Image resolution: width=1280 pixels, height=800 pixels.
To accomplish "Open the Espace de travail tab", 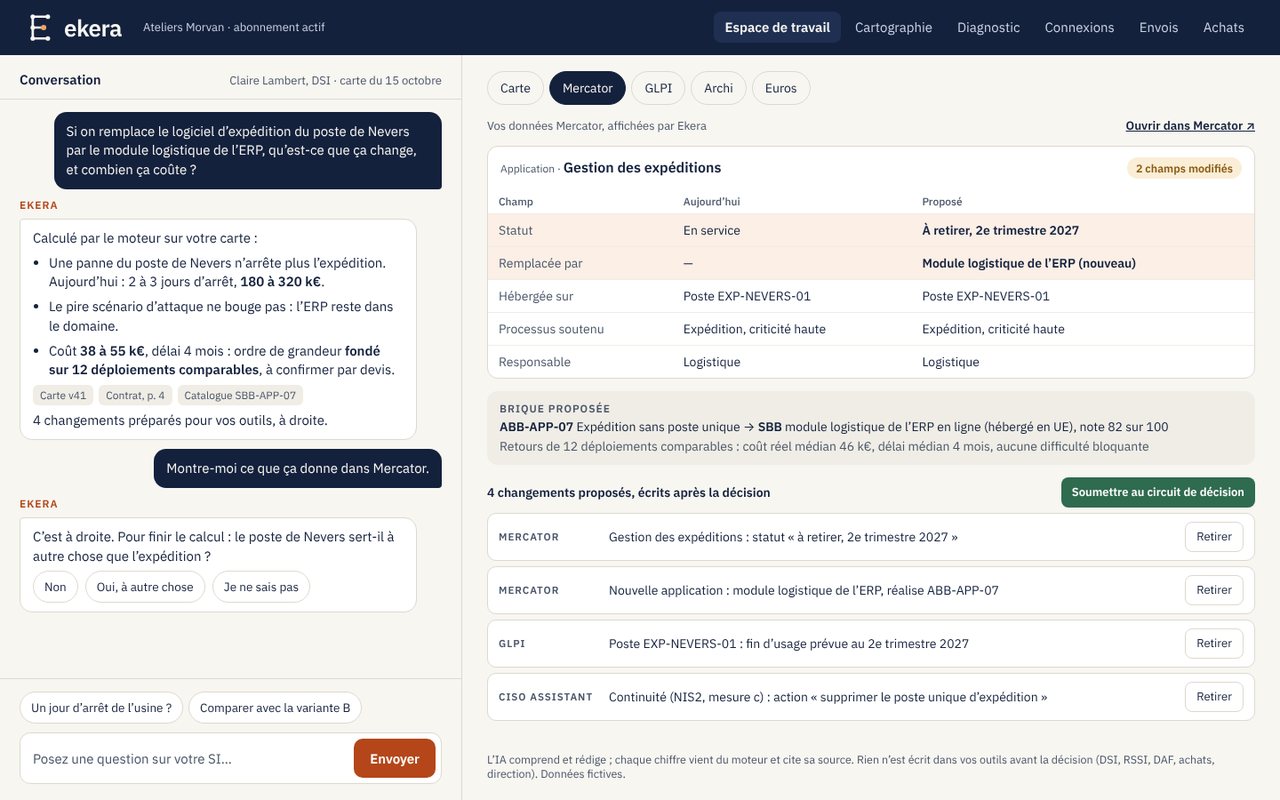I will (x=777, y=27).
